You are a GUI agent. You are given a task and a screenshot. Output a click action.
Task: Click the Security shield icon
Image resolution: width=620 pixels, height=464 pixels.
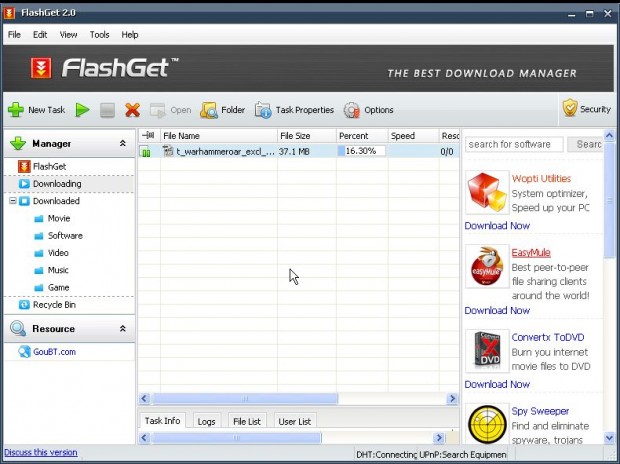570,108
